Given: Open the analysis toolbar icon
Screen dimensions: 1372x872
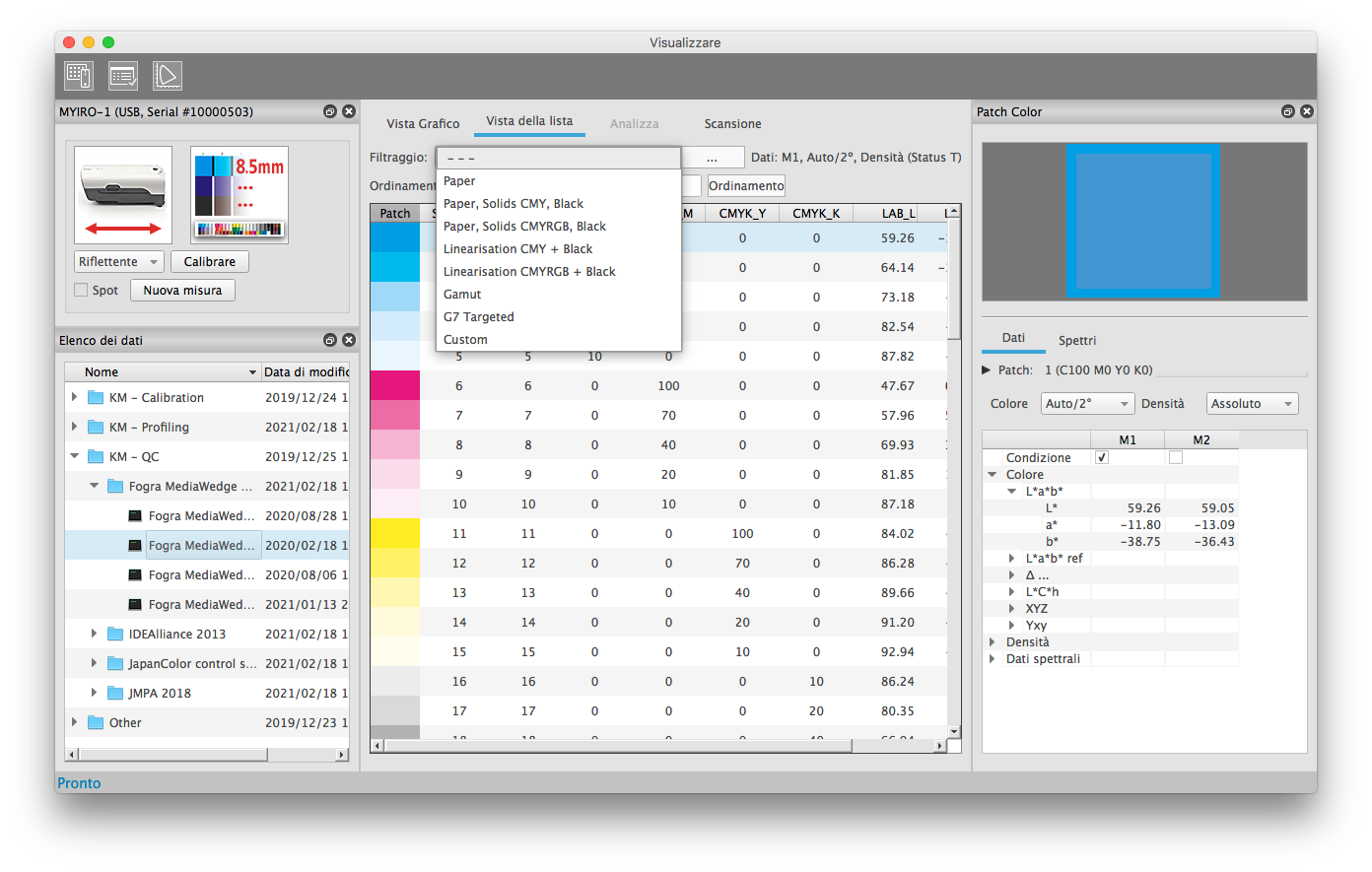Looking at the screenshot, I should (167, 76).
